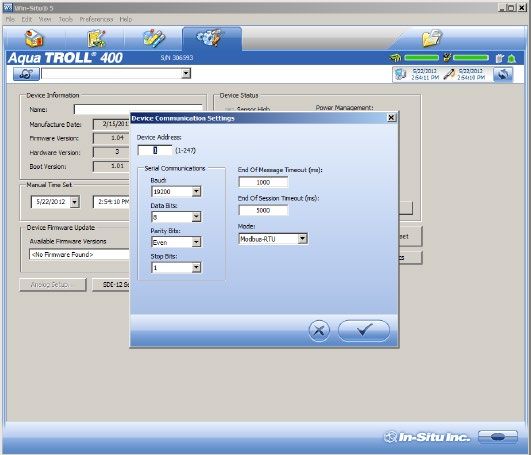Open the File menu
This screenshot has width=531, height=455.
10,19
